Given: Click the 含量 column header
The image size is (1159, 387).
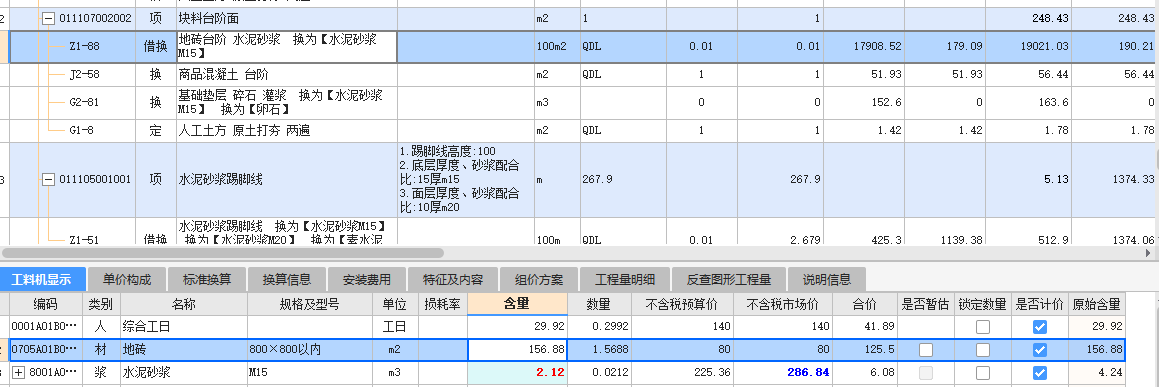Looking at the screenshot, I should [x=517, y=304].
